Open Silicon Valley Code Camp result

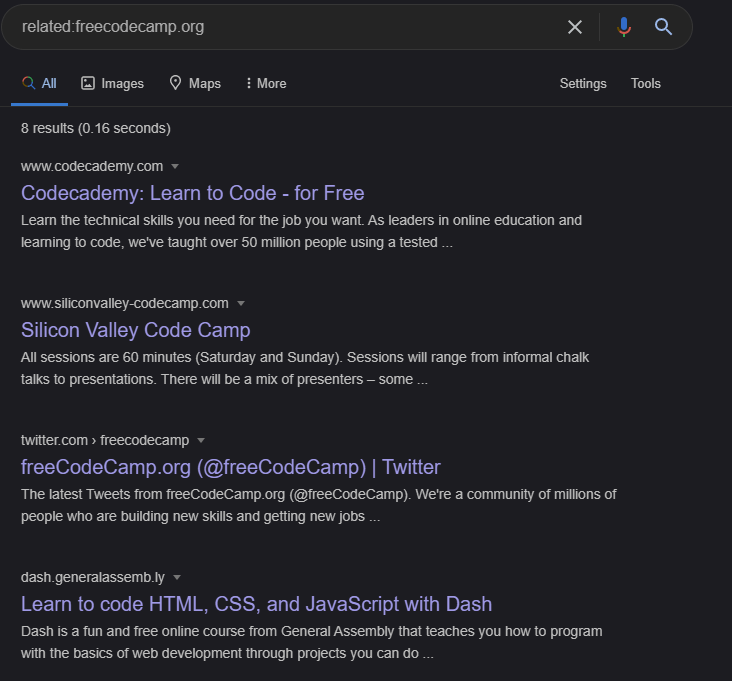[x=135, y=330]
